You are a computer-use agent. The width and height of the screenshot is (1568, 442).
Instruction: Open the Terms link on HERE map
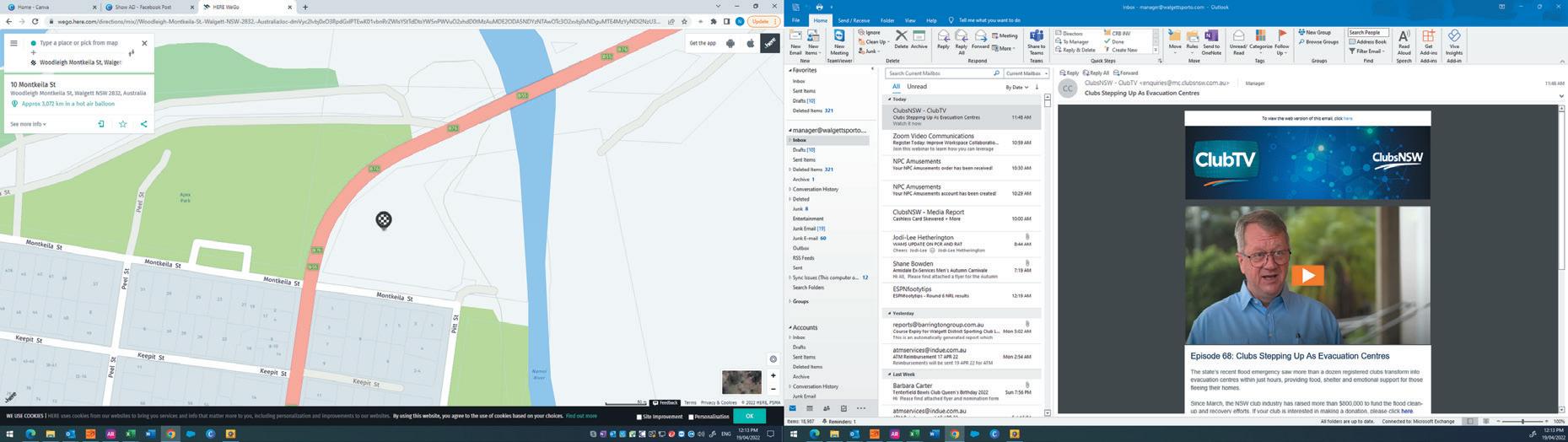point(690,403)
